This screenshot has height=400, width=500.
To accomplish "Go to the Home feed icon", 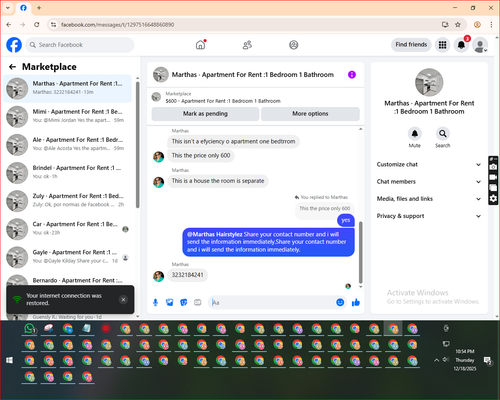I will [x=200, y=45].
